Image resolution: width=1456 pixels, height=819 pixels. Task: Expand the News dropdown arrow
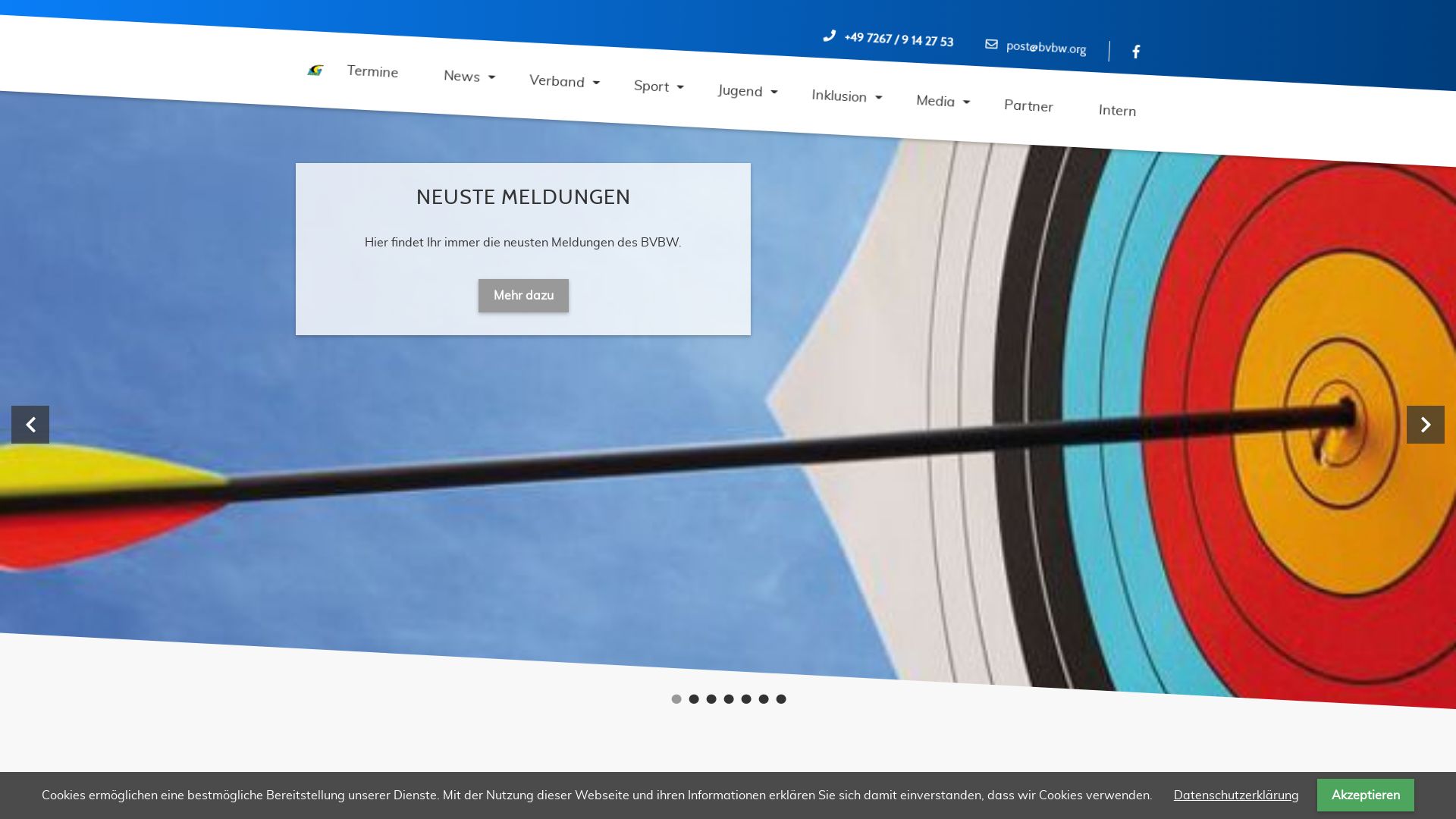click(x=491, y=77)
